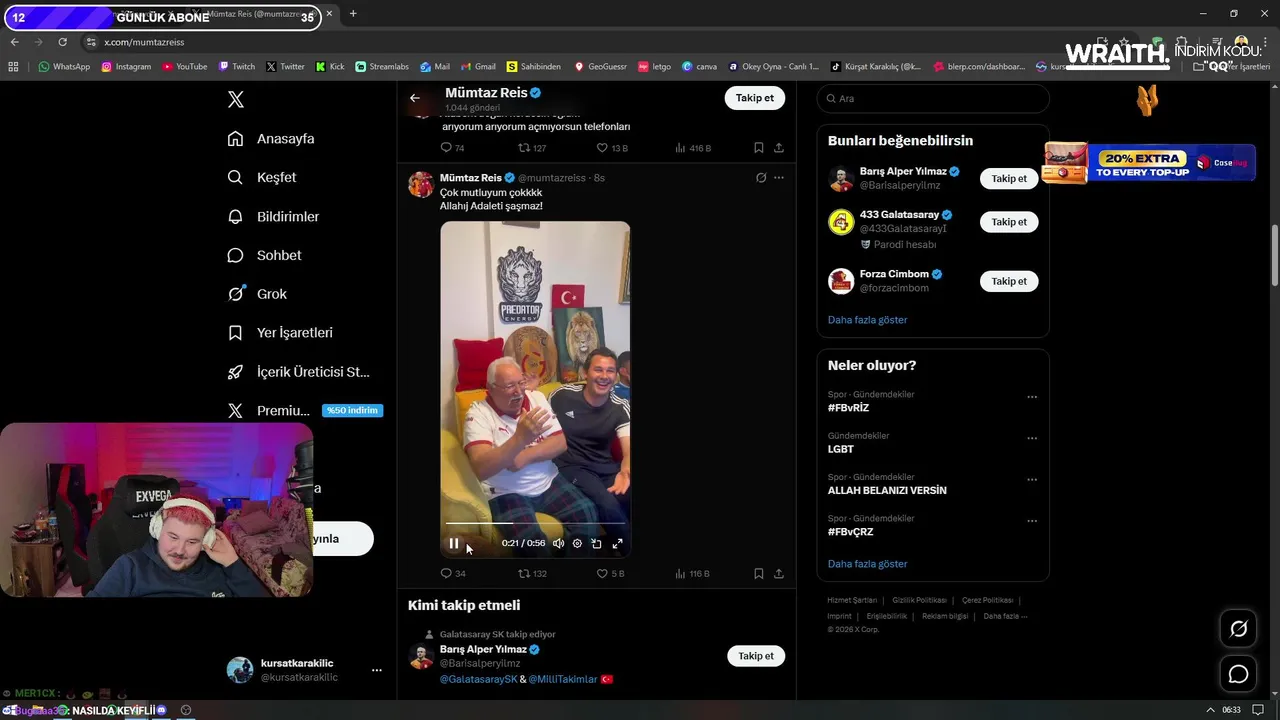Screen dimensions: 1280x720
Task: Click the X logo in sidebar
Action: 236,99
